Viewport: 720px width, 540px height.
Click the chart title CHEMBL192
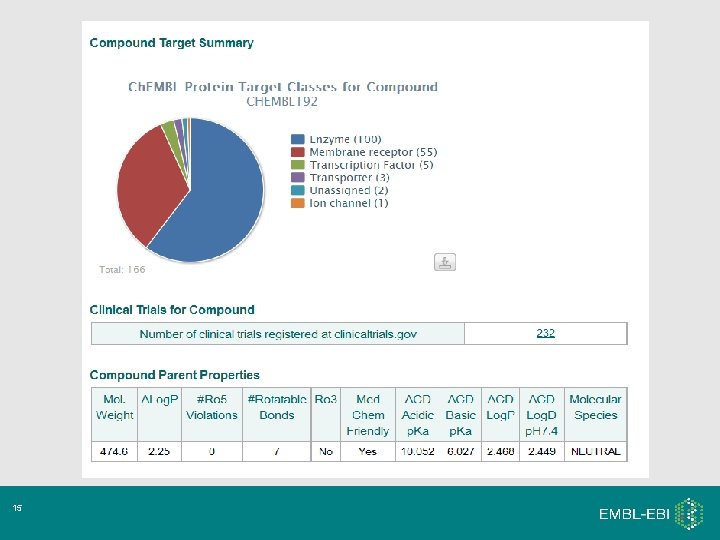282,101
